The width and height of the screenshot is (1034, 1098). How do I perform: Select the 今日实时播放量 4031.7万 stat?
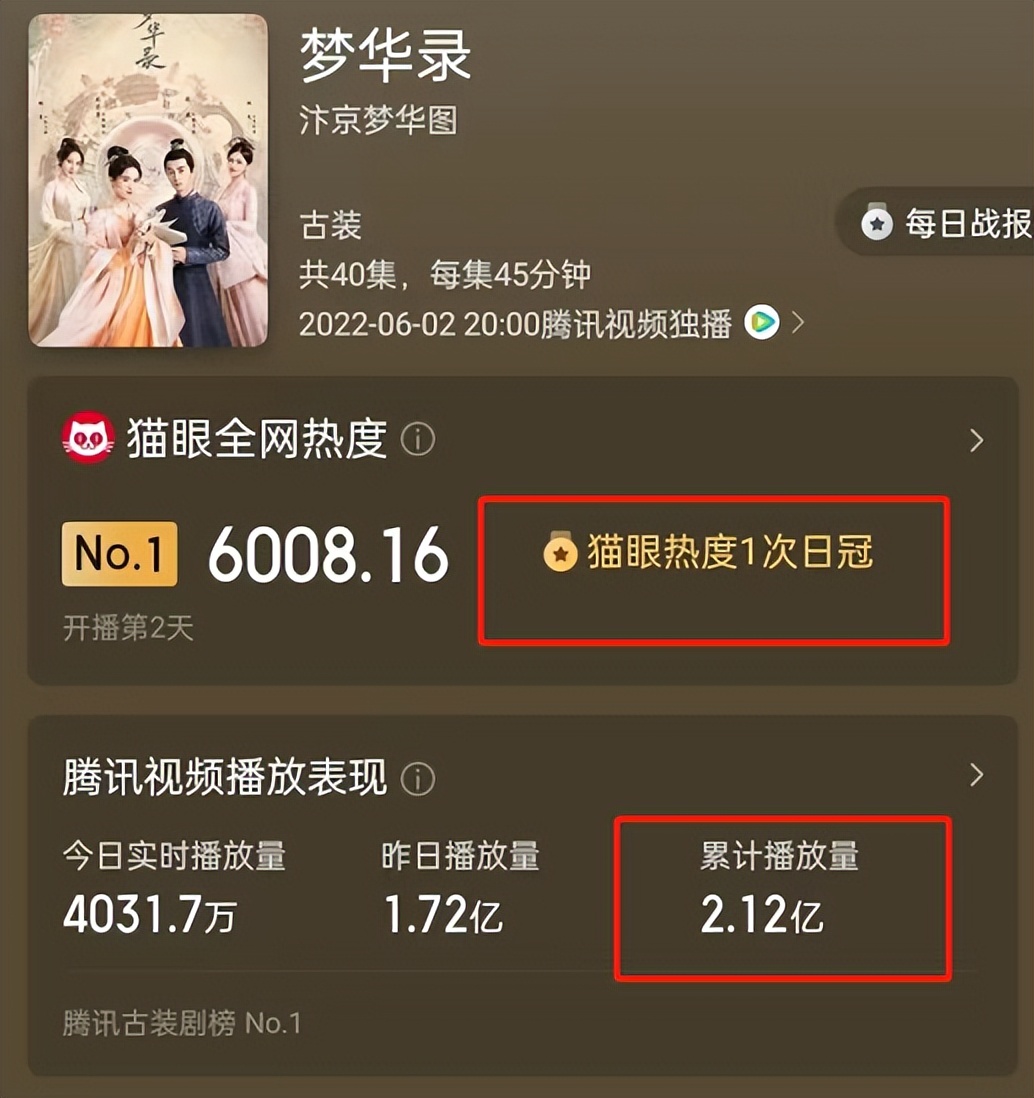click(174, 887)
